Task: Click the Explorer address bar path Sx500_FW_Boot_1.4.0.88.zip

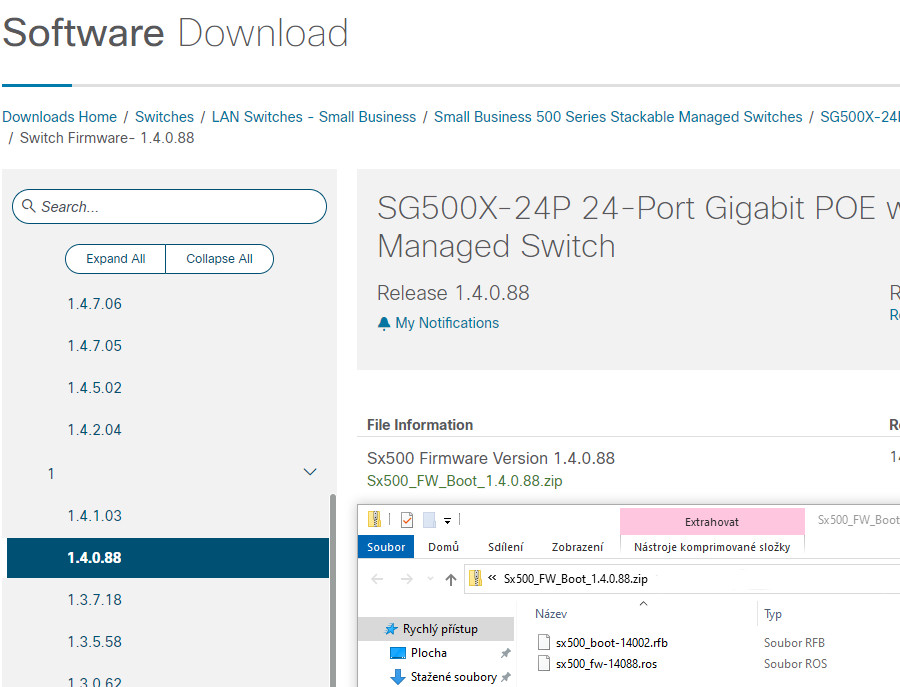Action: 576,579
